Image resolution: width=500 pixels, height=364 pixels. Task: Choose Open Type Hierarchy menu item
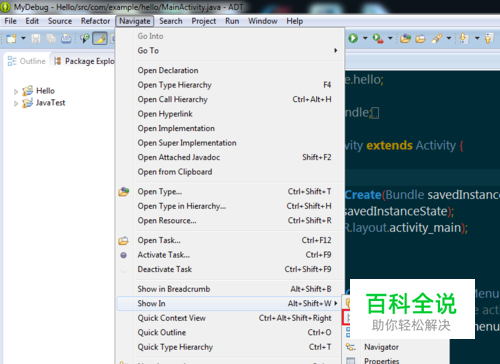tap(231, 85)
